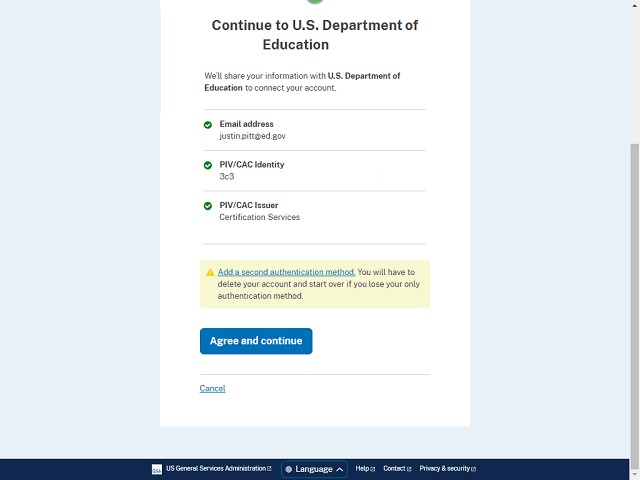Click the green checkmark beside PIV/CAC Identity
The height and width of the screenshot is (480, 640).
click(208, 165)
